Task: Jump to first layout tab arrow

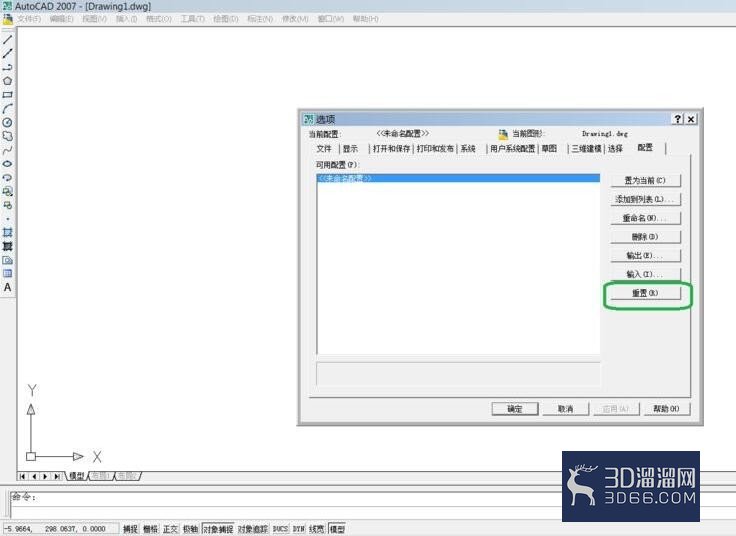Action: (22, 476)
